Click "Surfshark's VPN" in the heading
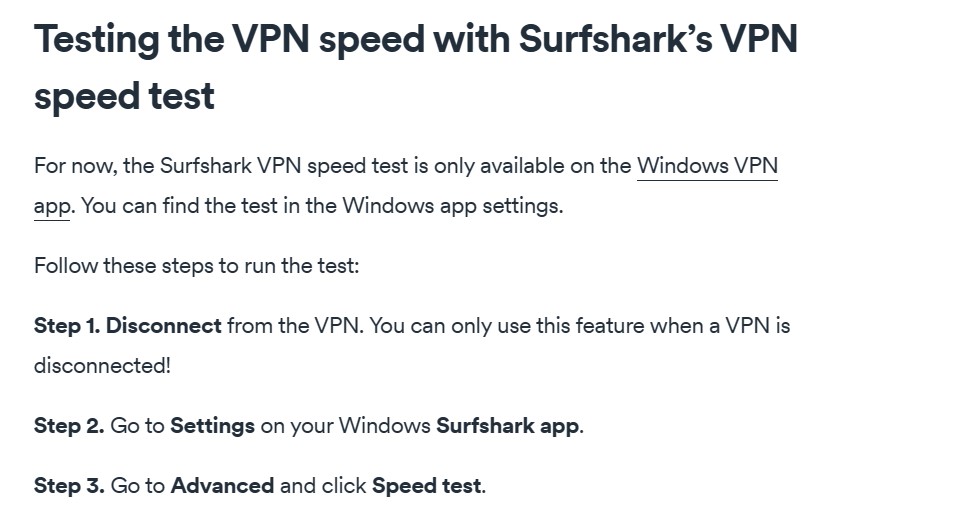The image size is (955, 527). click(658, 39)
